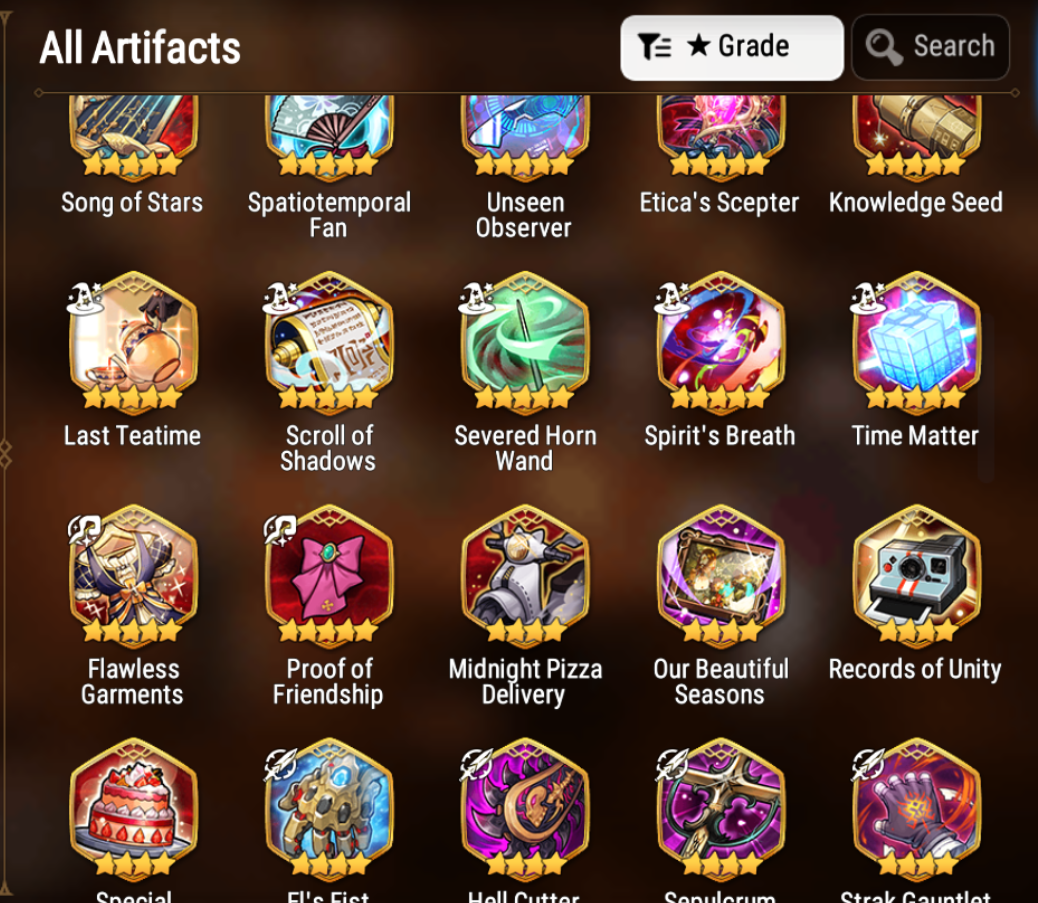Screen dimensions: 1038x903
Task: Open the Search artifacts field
Action: (x=931, y=48)
